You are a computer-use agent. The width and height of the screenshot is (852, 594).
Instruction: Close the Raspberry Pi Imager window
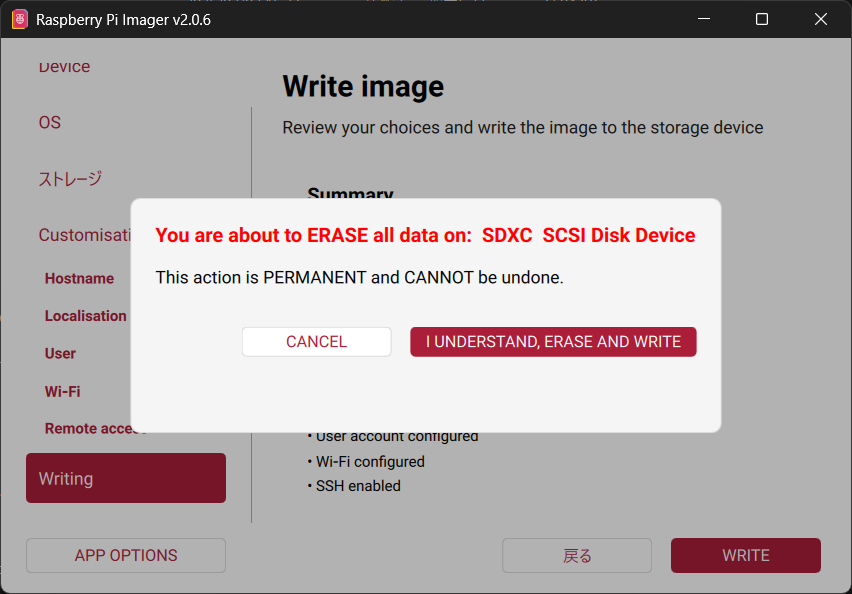[821, 19]
